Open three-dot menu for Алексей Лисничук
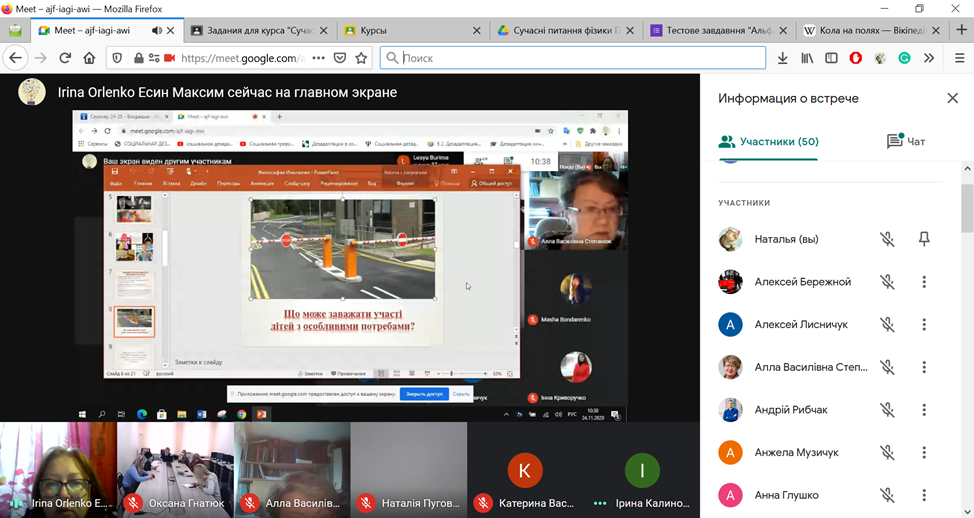The height and width of the screenshot is (518, 974). [924, 325]
